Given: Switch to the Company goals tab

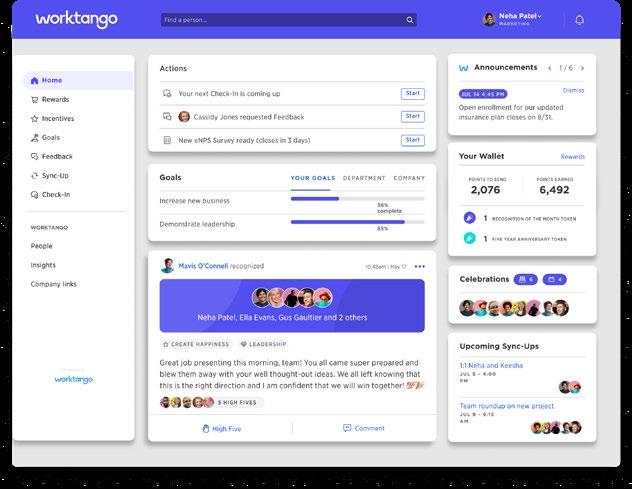Looking at the screenshot, I should point(409,178).
